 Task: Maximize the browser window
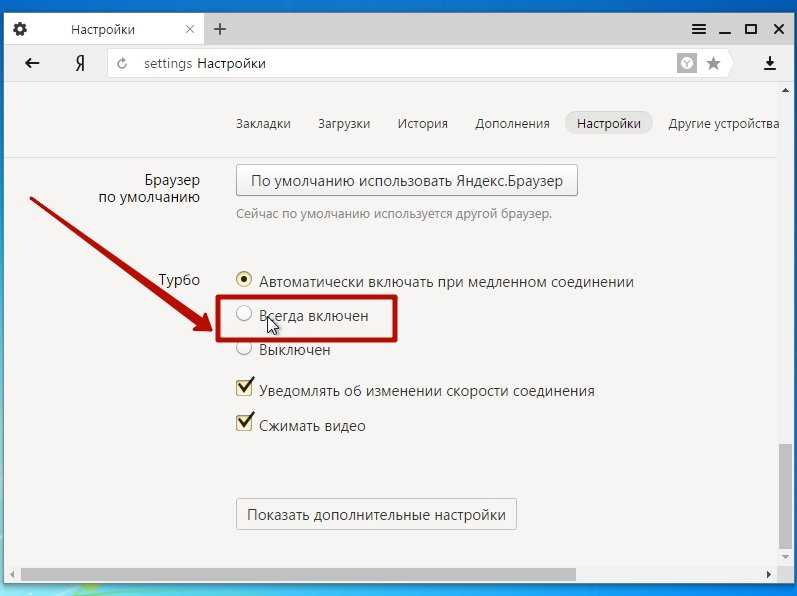coord(751,29)
